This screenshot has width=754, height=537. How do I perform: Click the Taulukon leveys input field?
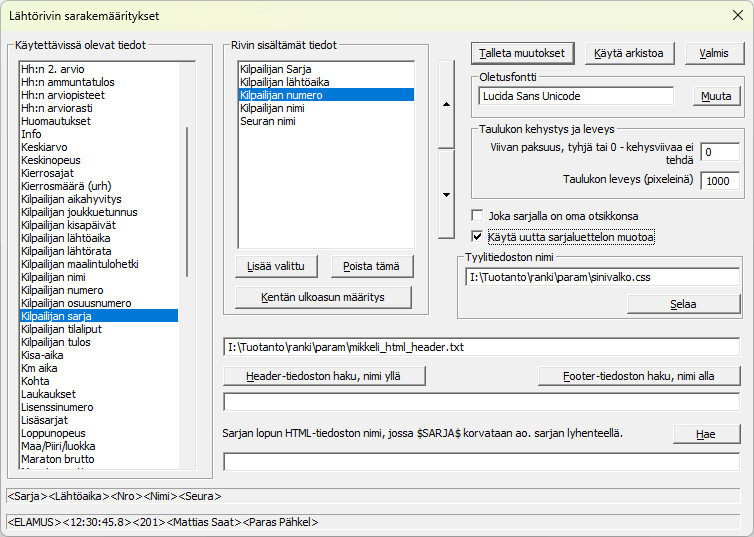pyautogui.click(x=719, y=181)
